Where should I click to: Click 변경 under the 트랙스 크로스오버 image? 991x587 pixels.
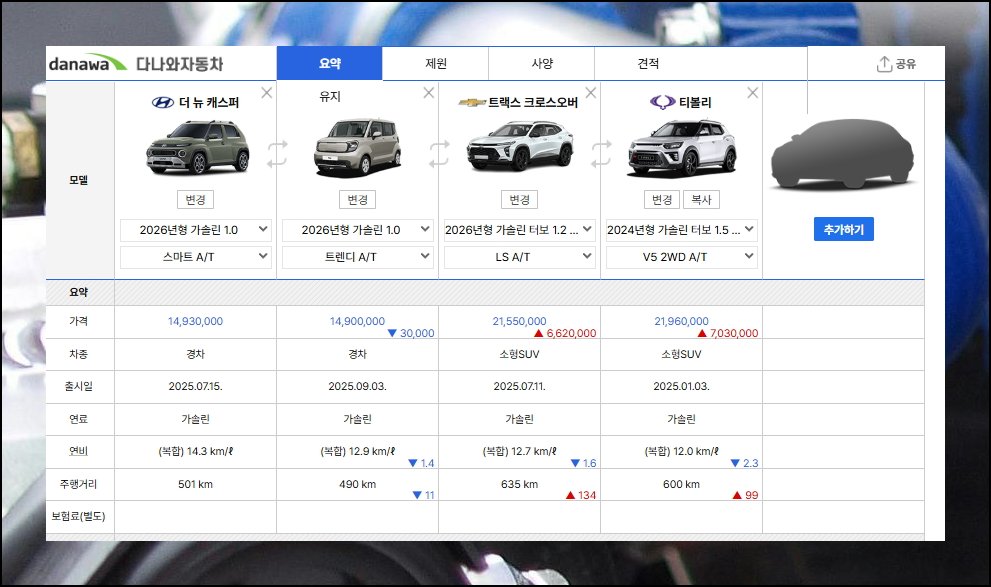point(519,200)
